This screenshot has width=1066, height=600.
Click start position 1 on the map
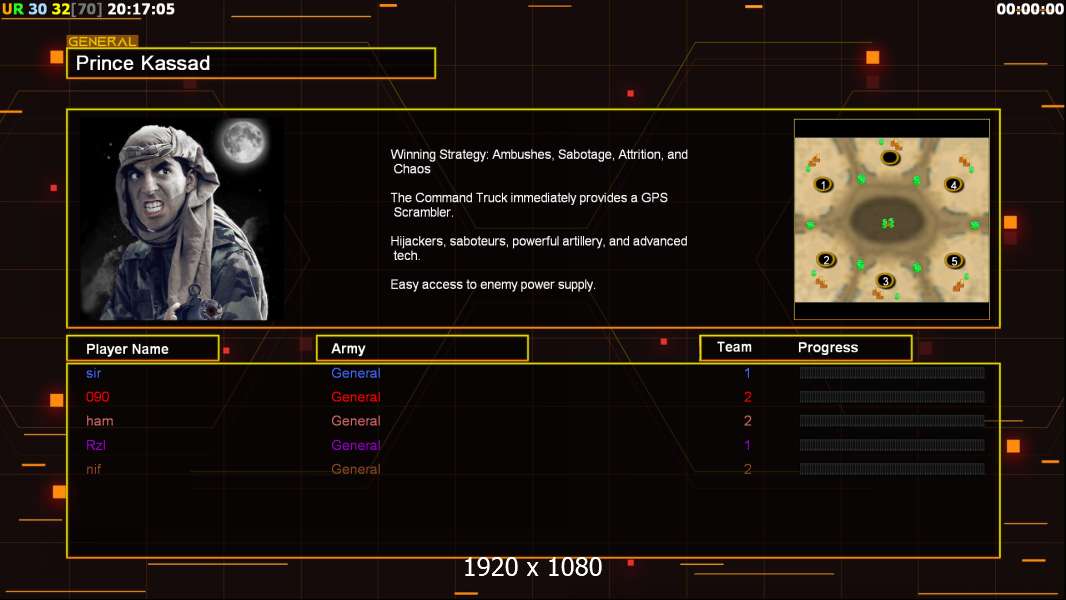[823, 184]
